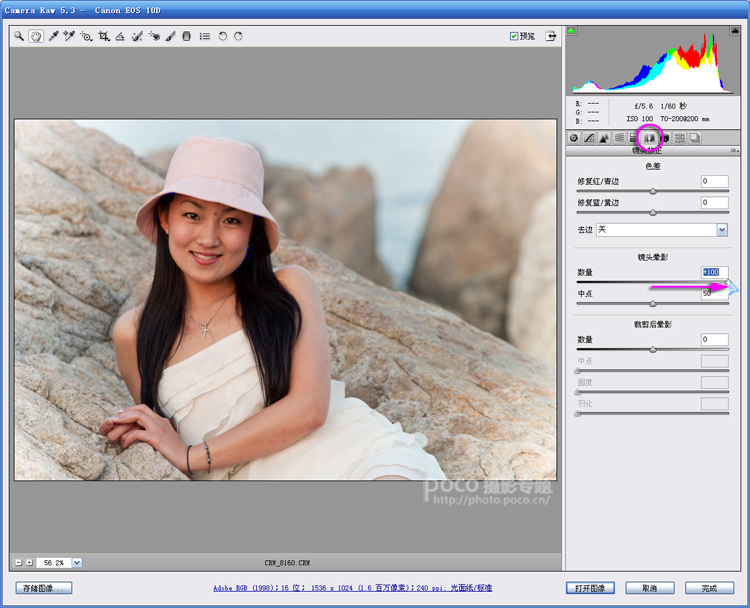Select the Spot Removal tool
The width and height of the screenshot is (750, 608).
pyautogui.click(x=137, y=36)
